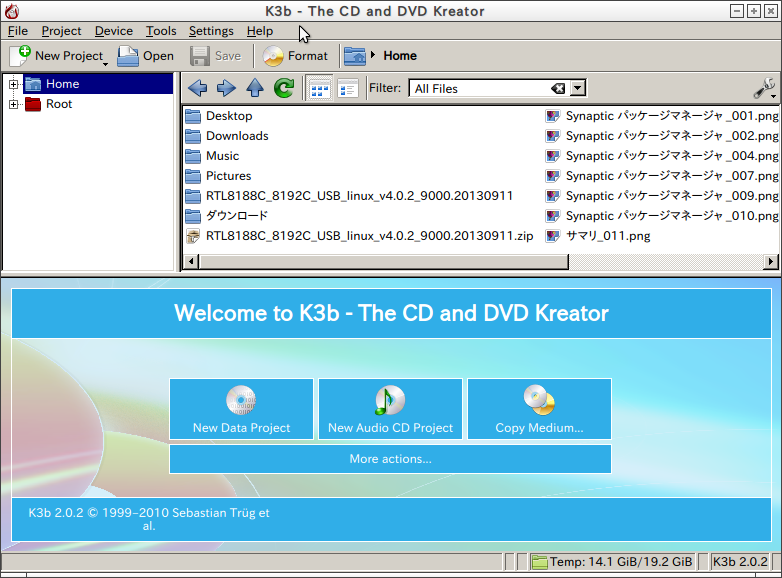Select Synaptic パッケージマネージャ_009.png
The height and width of the screenshot is (578, 782).
click(x=662, y=195)
